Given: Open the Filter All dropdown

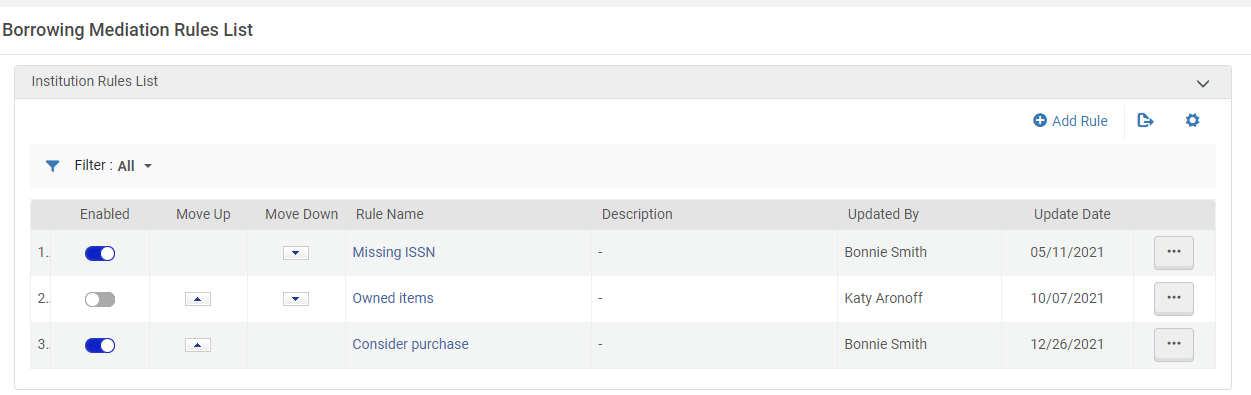Looking at the screenshot, I should click(135, 166).
